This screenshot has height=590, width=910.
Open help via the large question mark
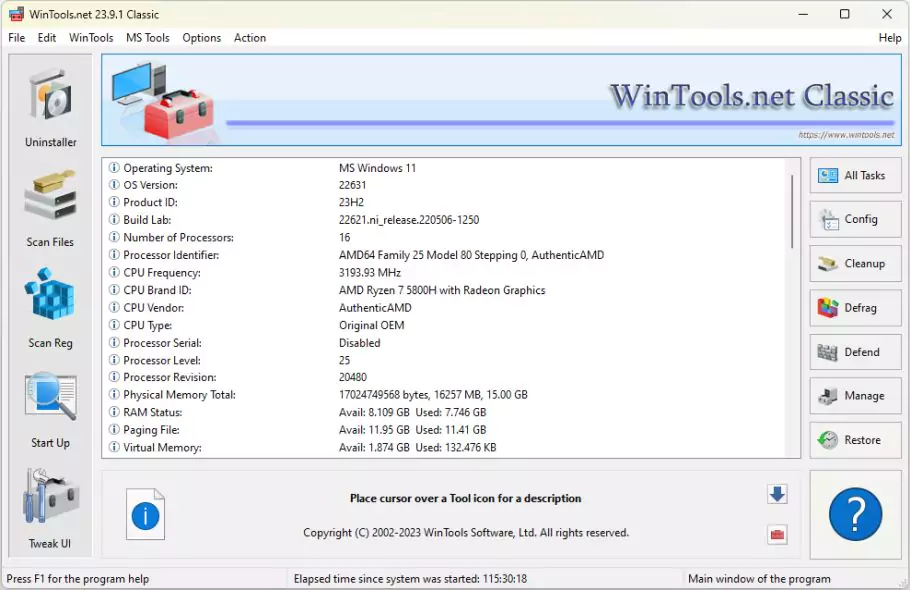coord(855,514)
